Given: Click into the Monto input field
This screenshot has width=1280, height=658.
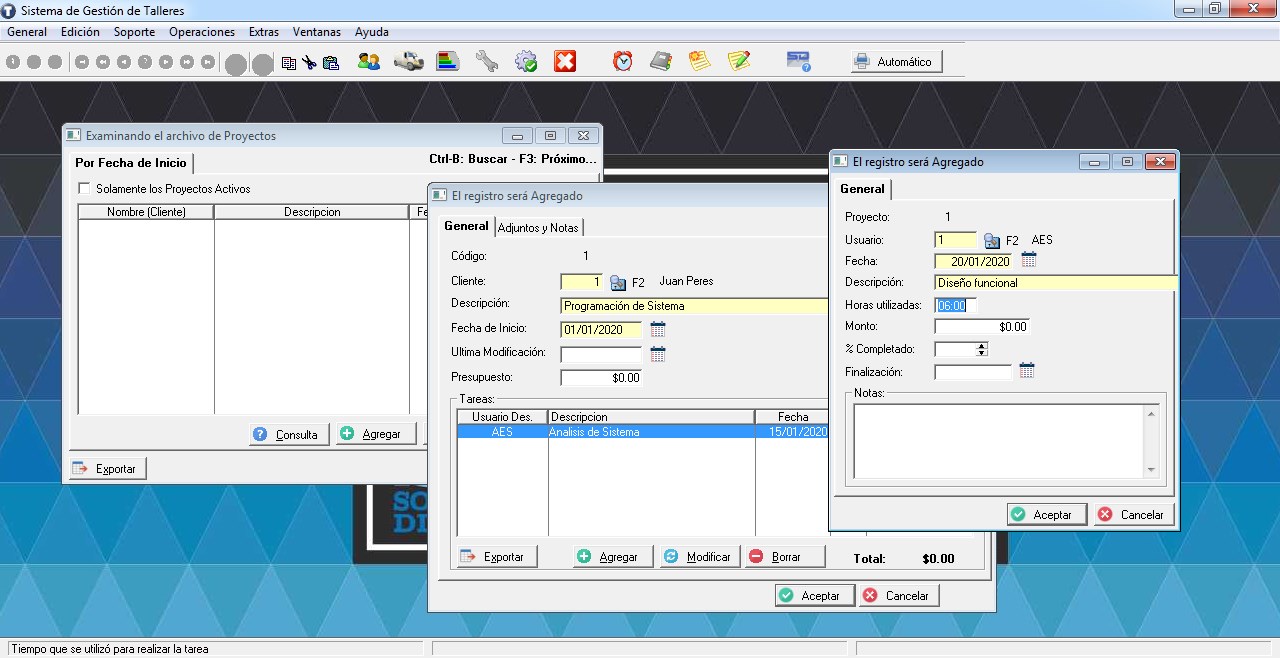Looking at the screenshot, I should [981, 327].
